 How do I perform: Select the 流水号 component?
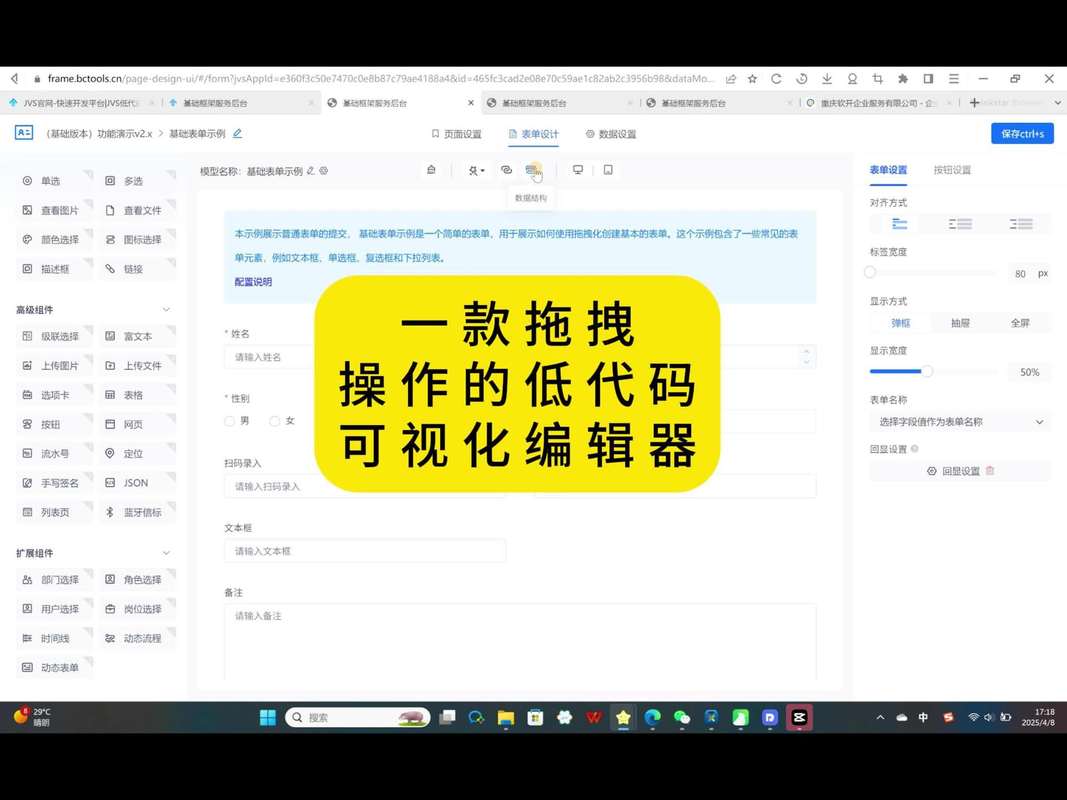click(x=54, y=453)
